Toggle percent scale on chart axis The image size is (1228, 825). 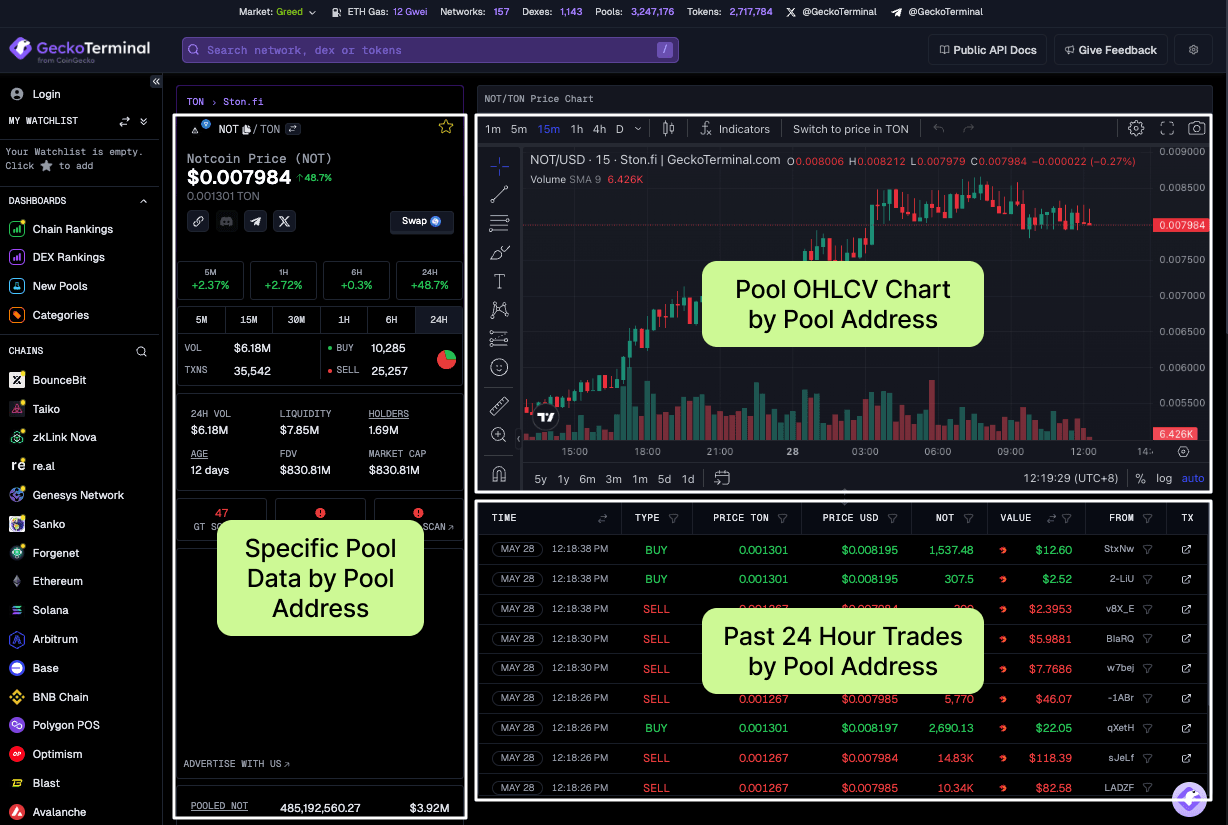1140,478
